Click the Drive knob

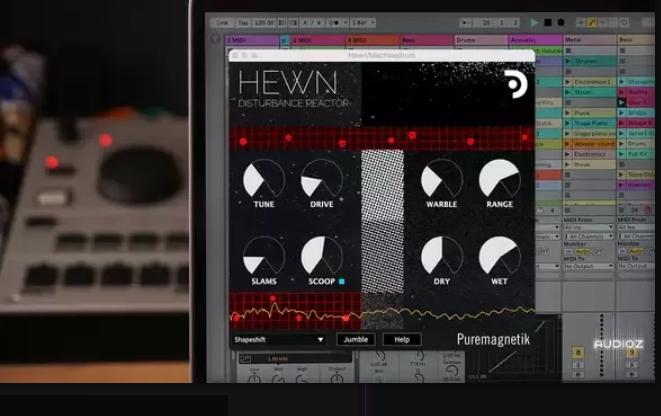(322, 180)
